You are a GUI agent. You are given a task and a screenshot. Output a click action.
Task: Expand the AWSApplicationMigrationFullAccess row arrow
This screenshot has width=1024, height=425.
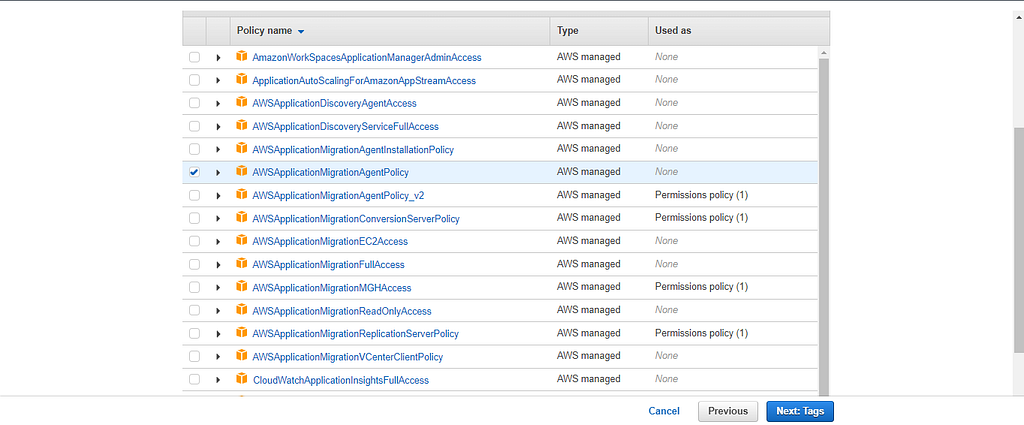(218, 264)
